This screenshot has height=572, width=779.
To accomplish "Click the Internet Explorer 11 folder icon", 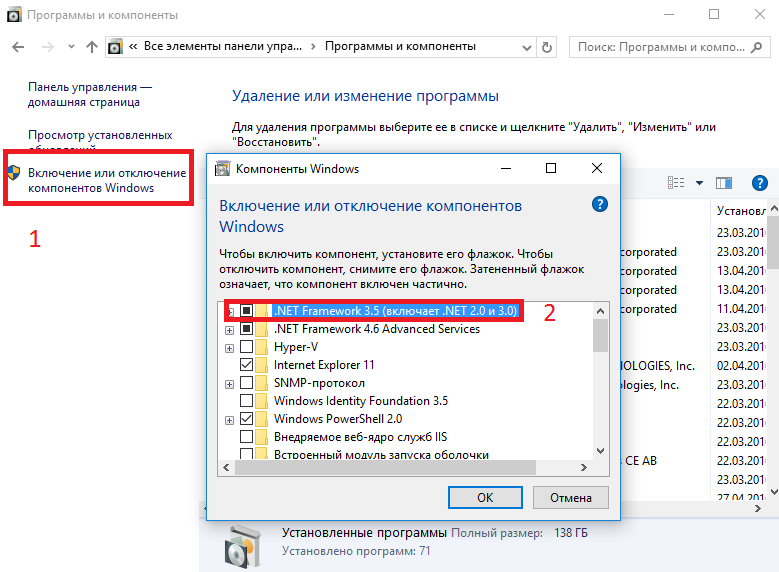I will coord(262,364).
